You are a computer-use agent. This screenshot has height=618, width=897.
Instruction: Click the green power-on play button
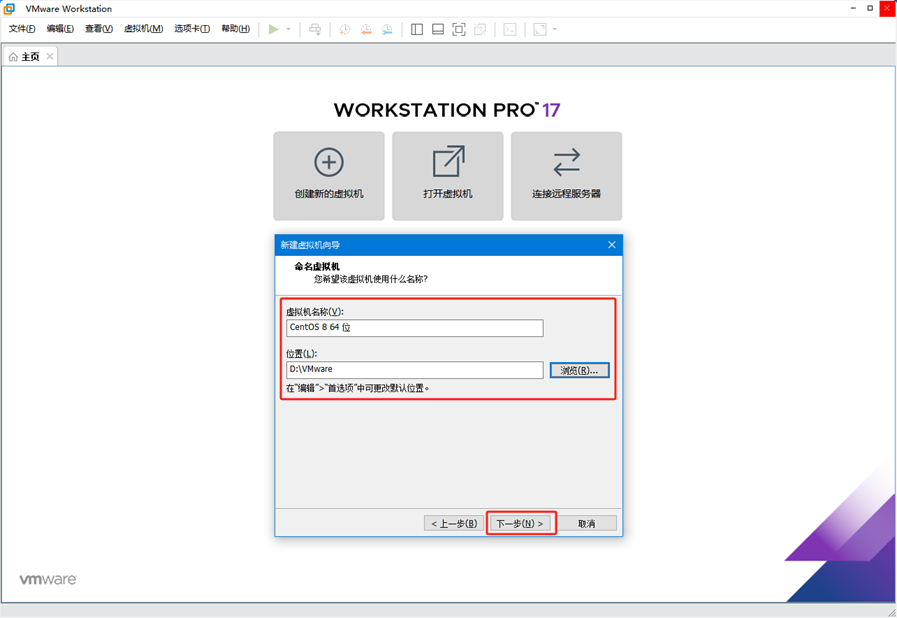(273, 29)
